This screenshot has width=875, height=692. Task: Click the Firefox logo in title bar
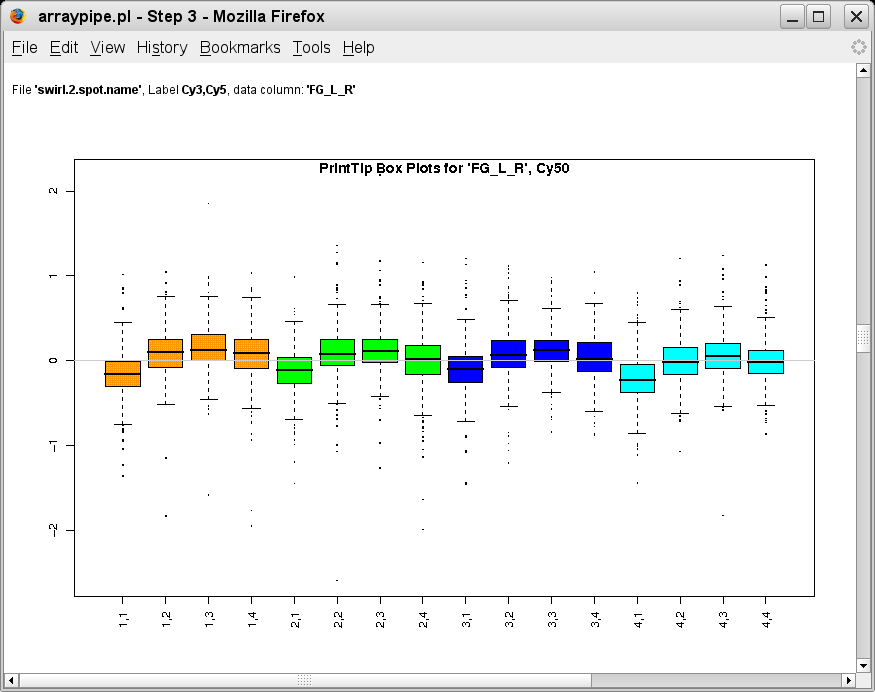(x=18, y=16)
